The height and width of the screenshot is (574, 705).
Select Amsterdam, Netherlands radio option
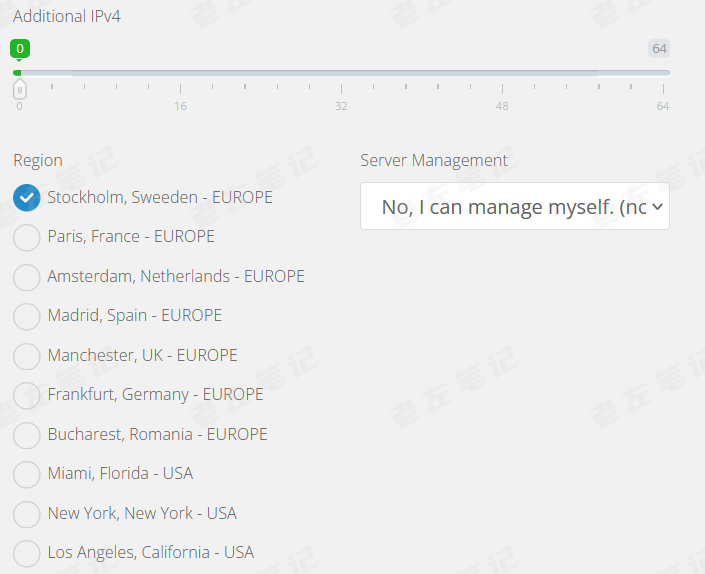(27, 277)
